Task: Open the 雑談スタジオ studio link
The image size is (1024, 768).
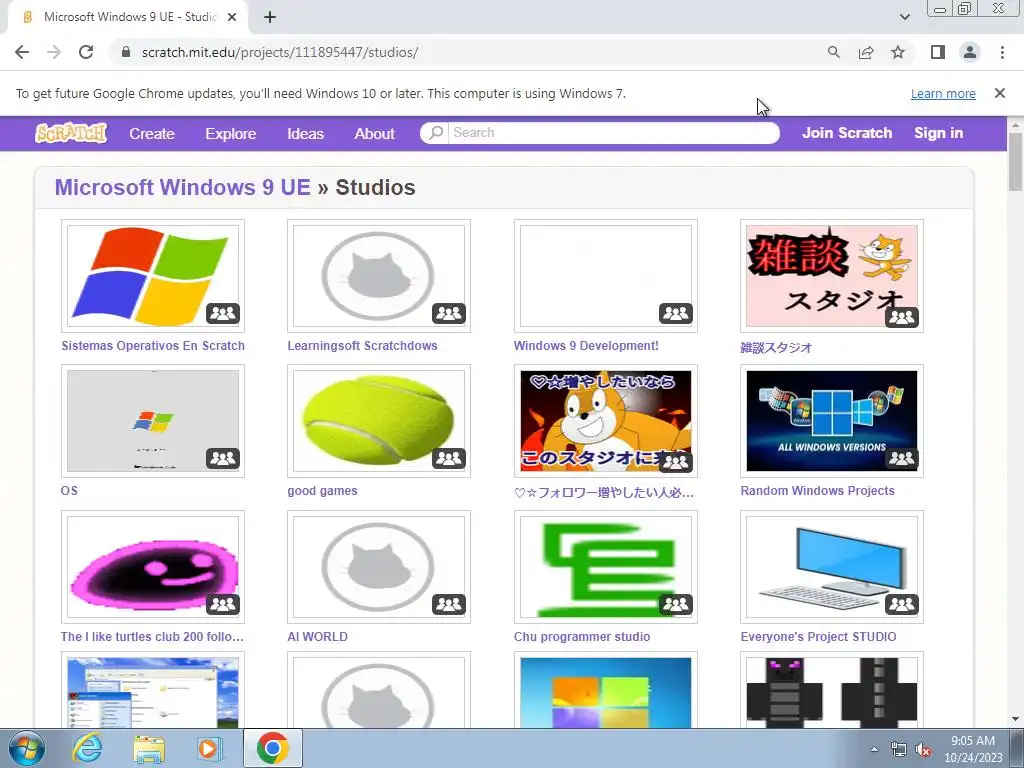Action: tap(776, 348)
